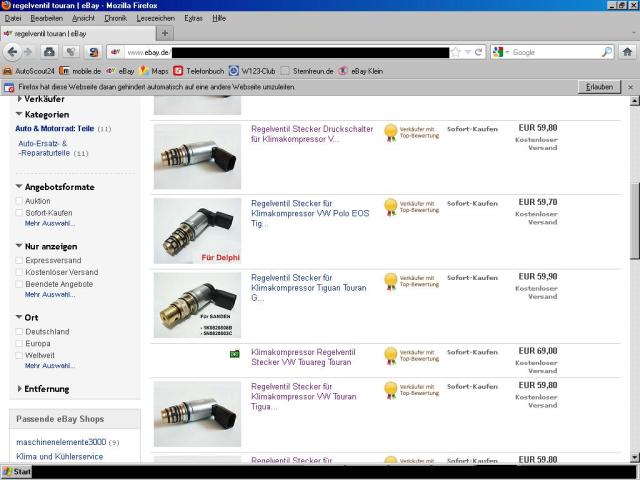Click the Google search engine icon
Image resolution: width=640 pixels, height=480 pixels.
click(x=498, y=52)
